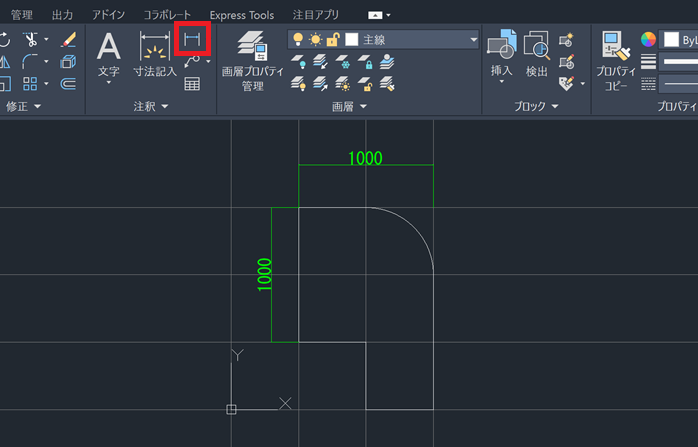
Task: Toggle the layer freeze sun icon
Action: click(315, 40)
